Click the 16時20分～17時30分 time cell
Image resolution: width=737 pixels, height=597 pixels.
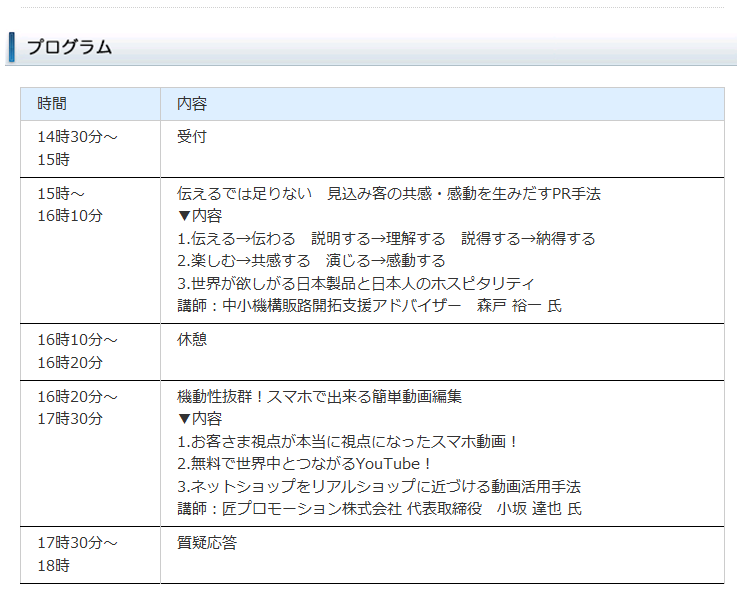pyautogui.click(x=90, y=454)
